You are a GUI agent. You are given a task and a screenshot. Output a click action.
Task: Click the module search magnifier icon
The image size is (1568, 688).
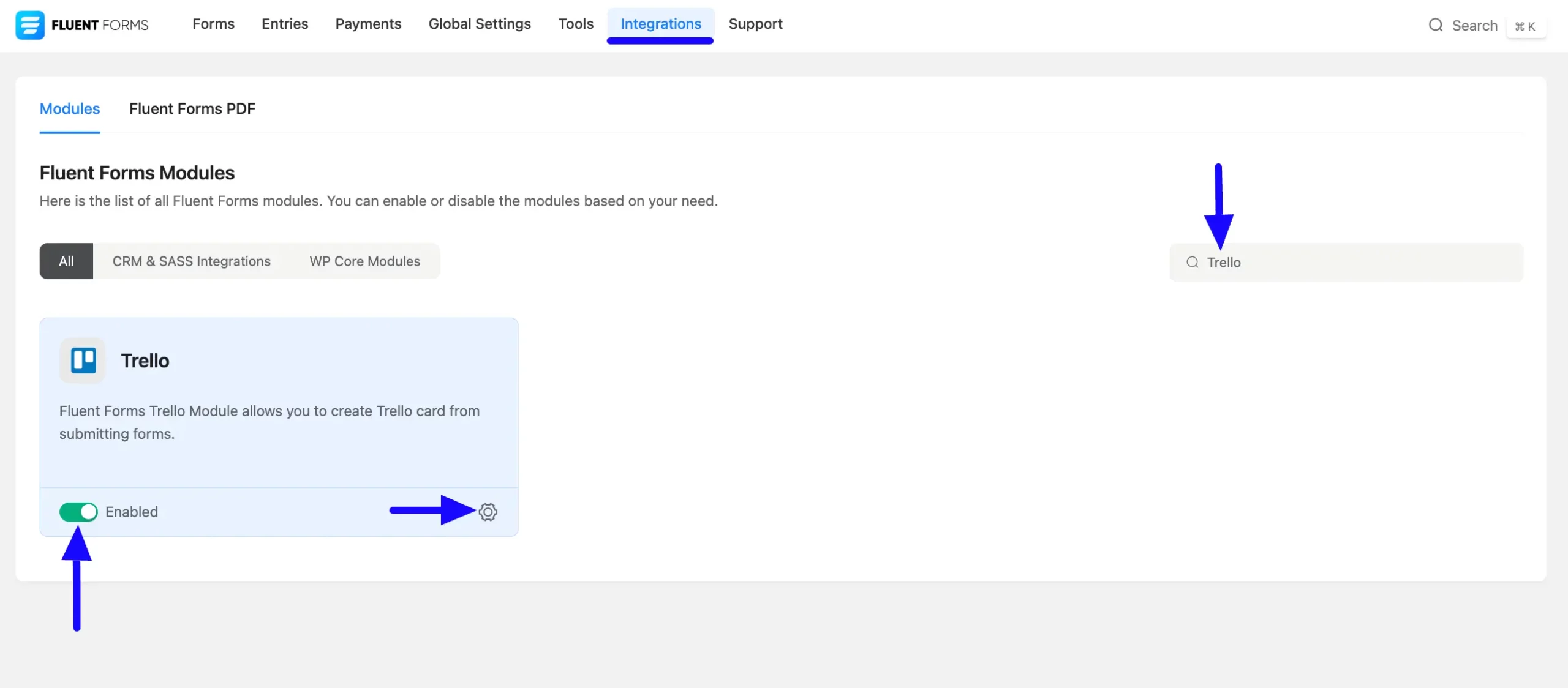coord(1192,262)
